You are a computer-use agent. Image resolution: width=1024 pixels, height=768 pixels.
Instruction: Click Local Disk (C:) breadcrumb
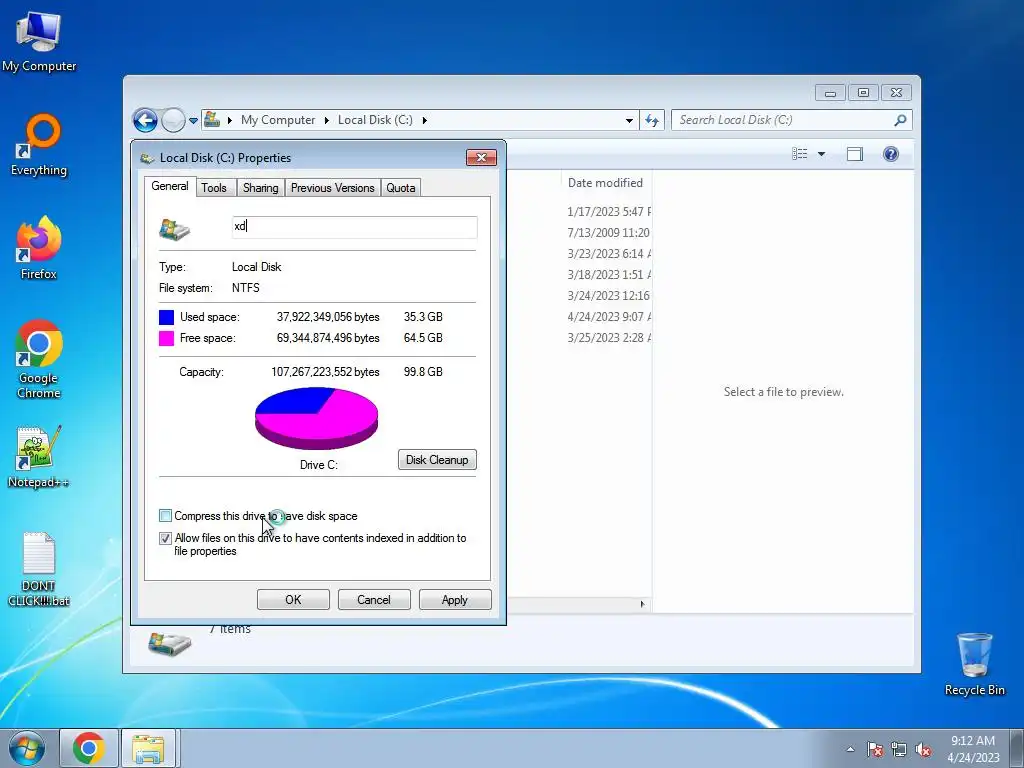click(375, 120)
